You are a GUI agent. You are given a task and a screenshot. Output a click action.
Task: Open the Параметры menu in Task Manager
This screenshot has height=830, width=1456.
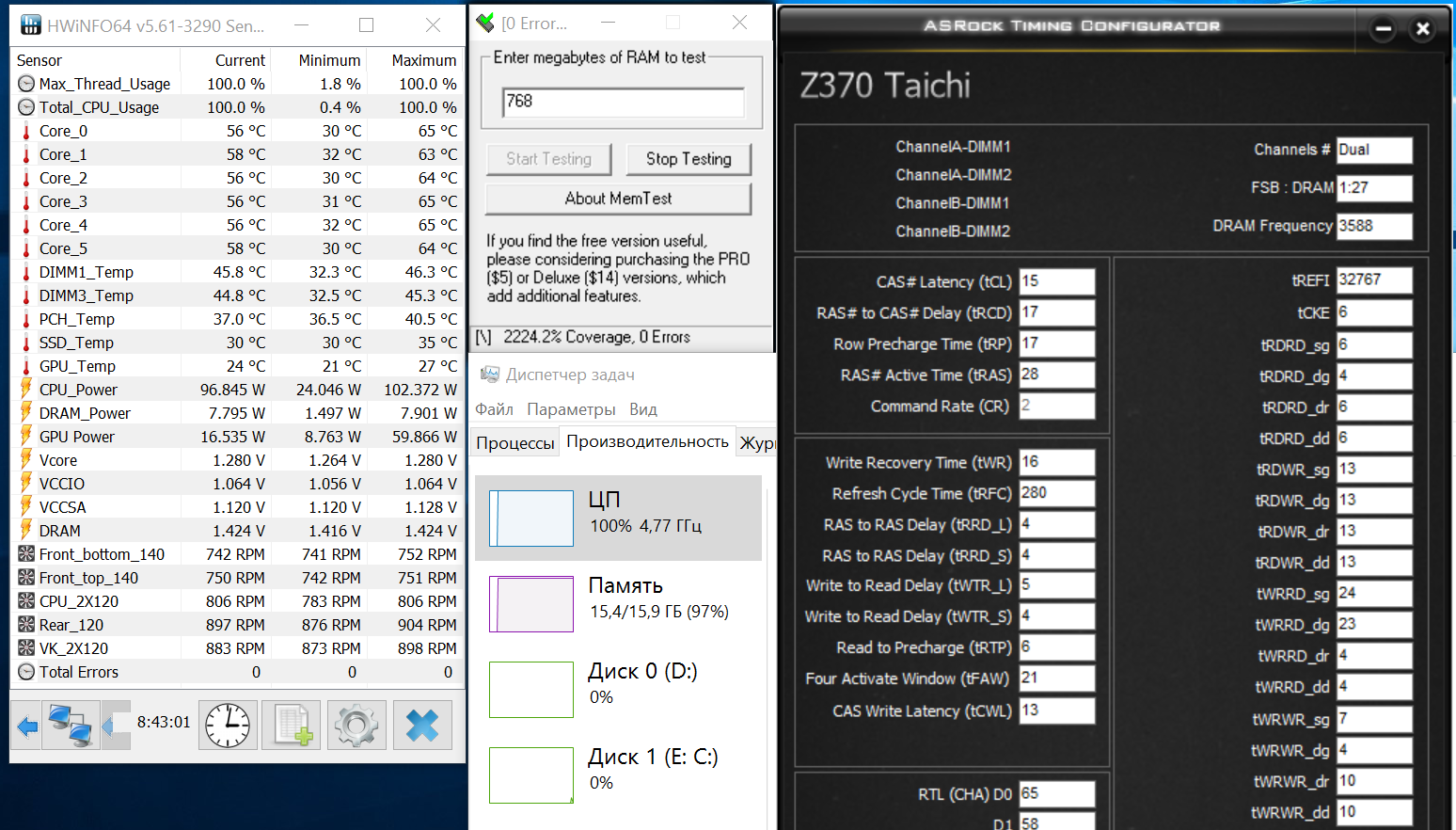pos(571,409)
